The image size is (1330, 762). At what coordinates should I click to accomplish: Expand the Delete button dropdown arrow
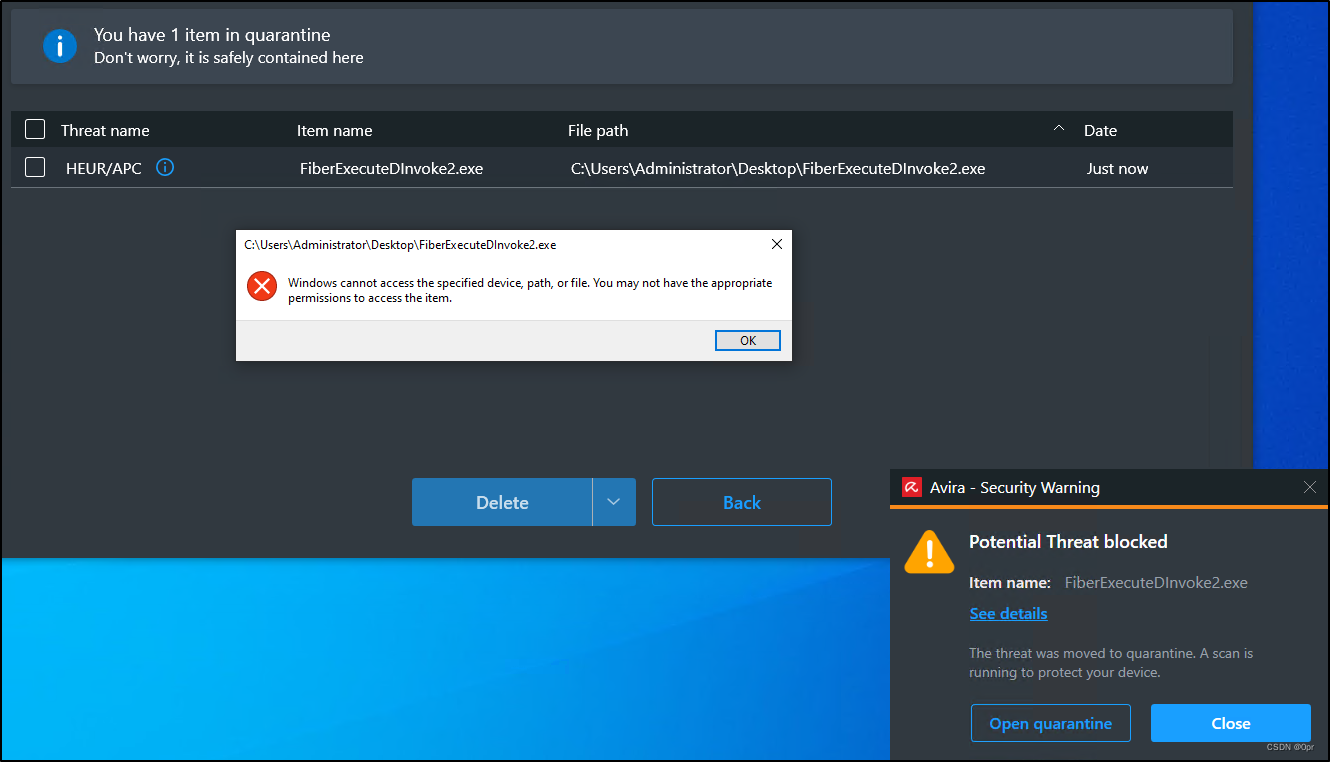pos(614,502)
